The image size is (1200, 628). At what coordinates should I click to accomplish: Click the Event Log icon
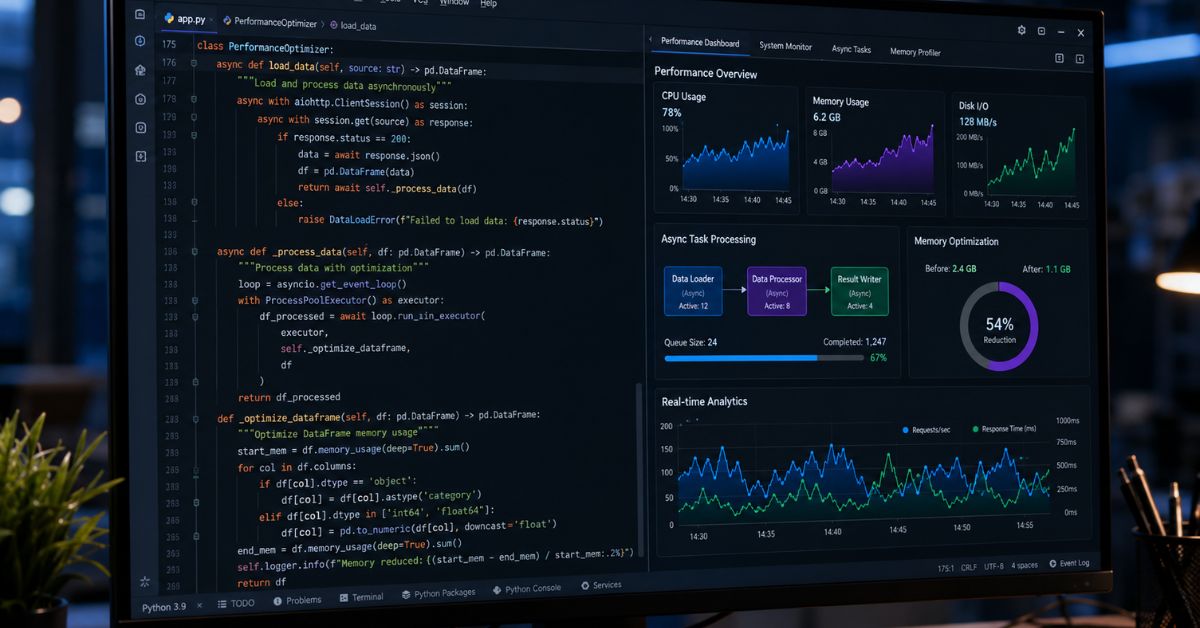[x=1053, y=563]
